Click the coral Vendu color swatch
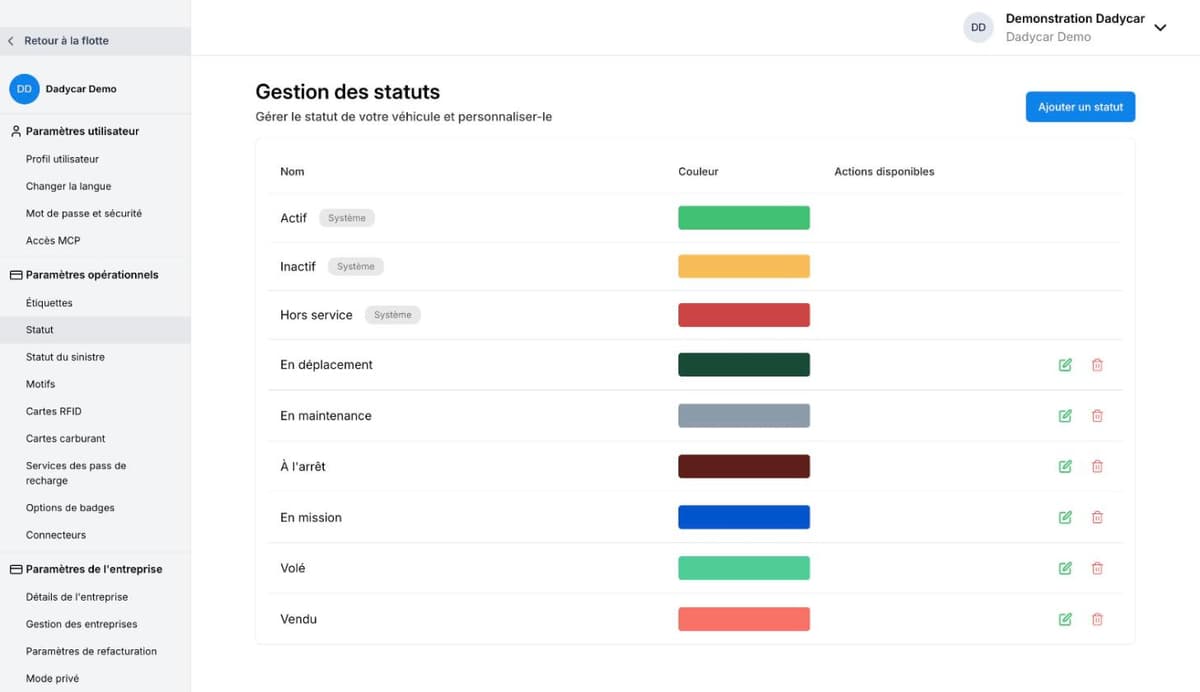This screenshot has width=1200, height=692. tap(744, 619)
